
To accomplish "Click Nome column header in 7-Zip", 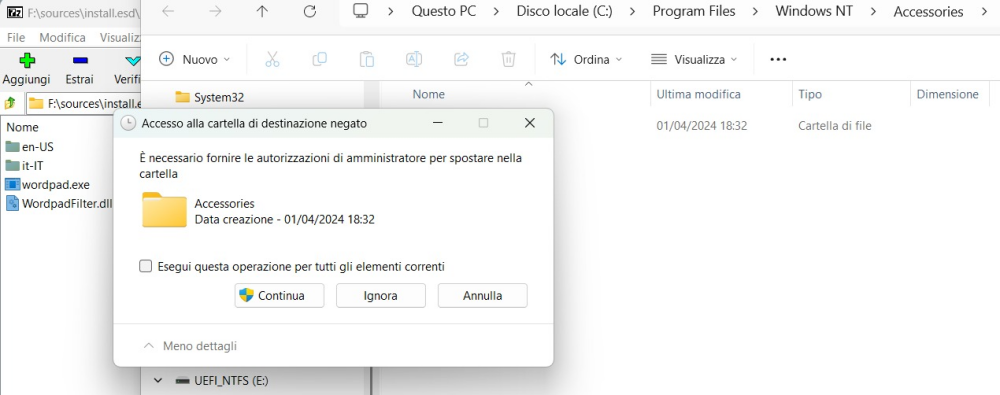I will coord(22,127).
